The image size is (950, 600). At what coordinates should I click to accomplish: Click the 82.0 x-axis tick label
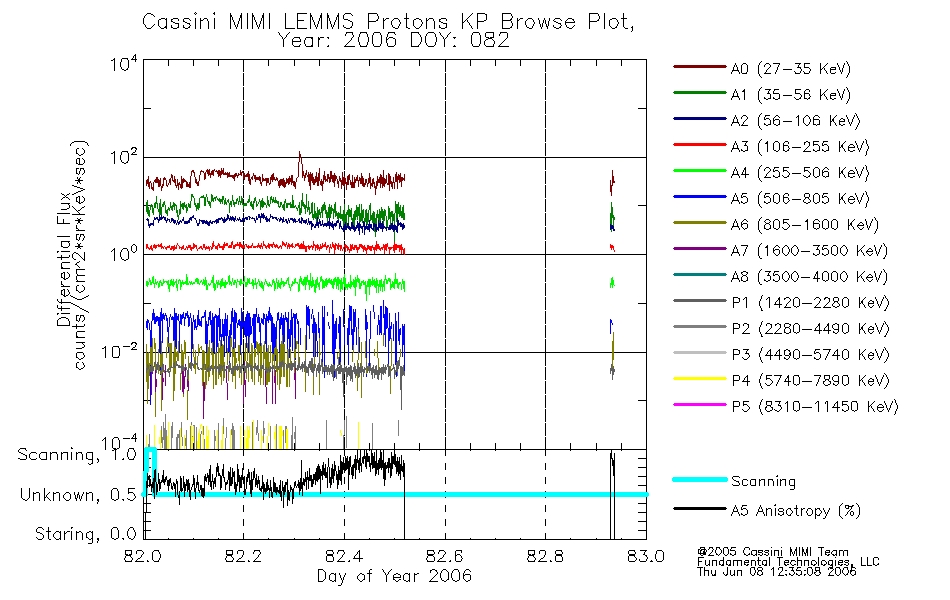pyautogui.click(x=143, y=556)
